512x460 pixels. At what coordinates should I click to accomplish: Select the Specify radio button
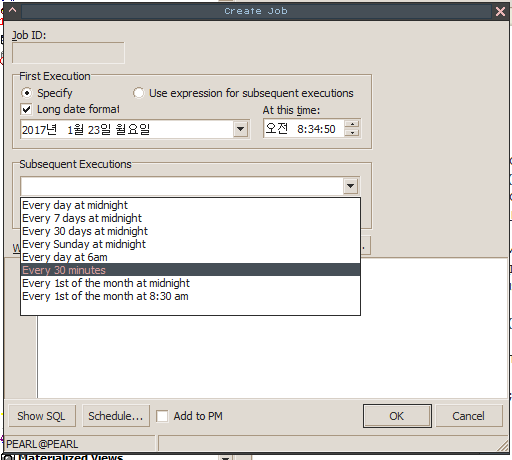(x=27, y=93)
